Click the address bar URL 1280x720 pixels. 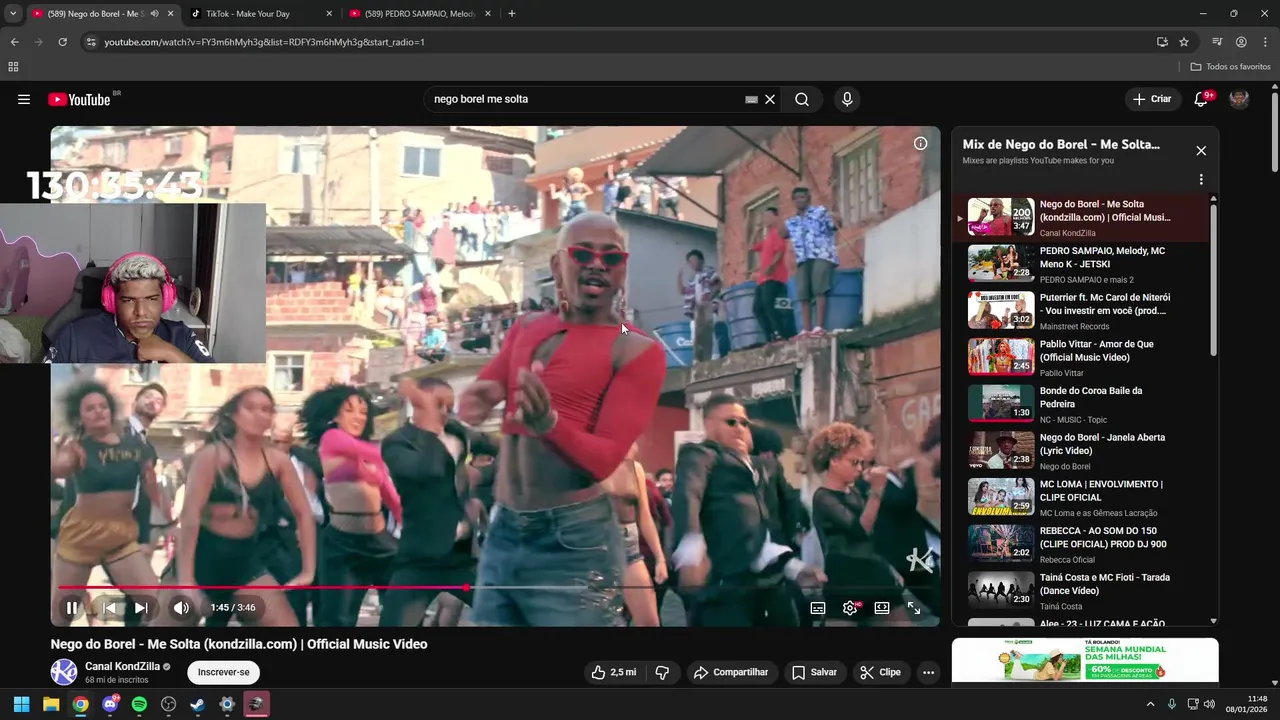coord(264,42)
